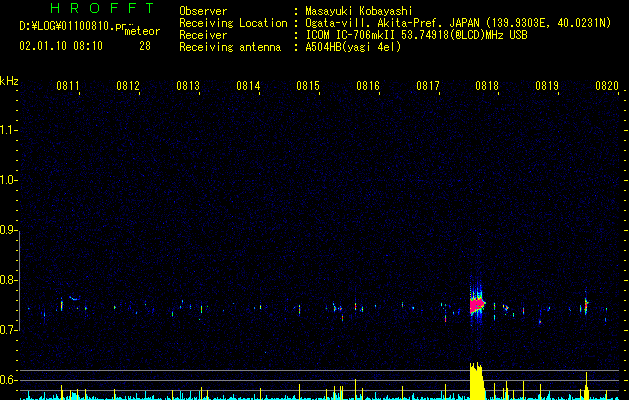Click the 1.1 kHz axis label
629x400 pixels.
pyautogui.click(x=7, y=130)
